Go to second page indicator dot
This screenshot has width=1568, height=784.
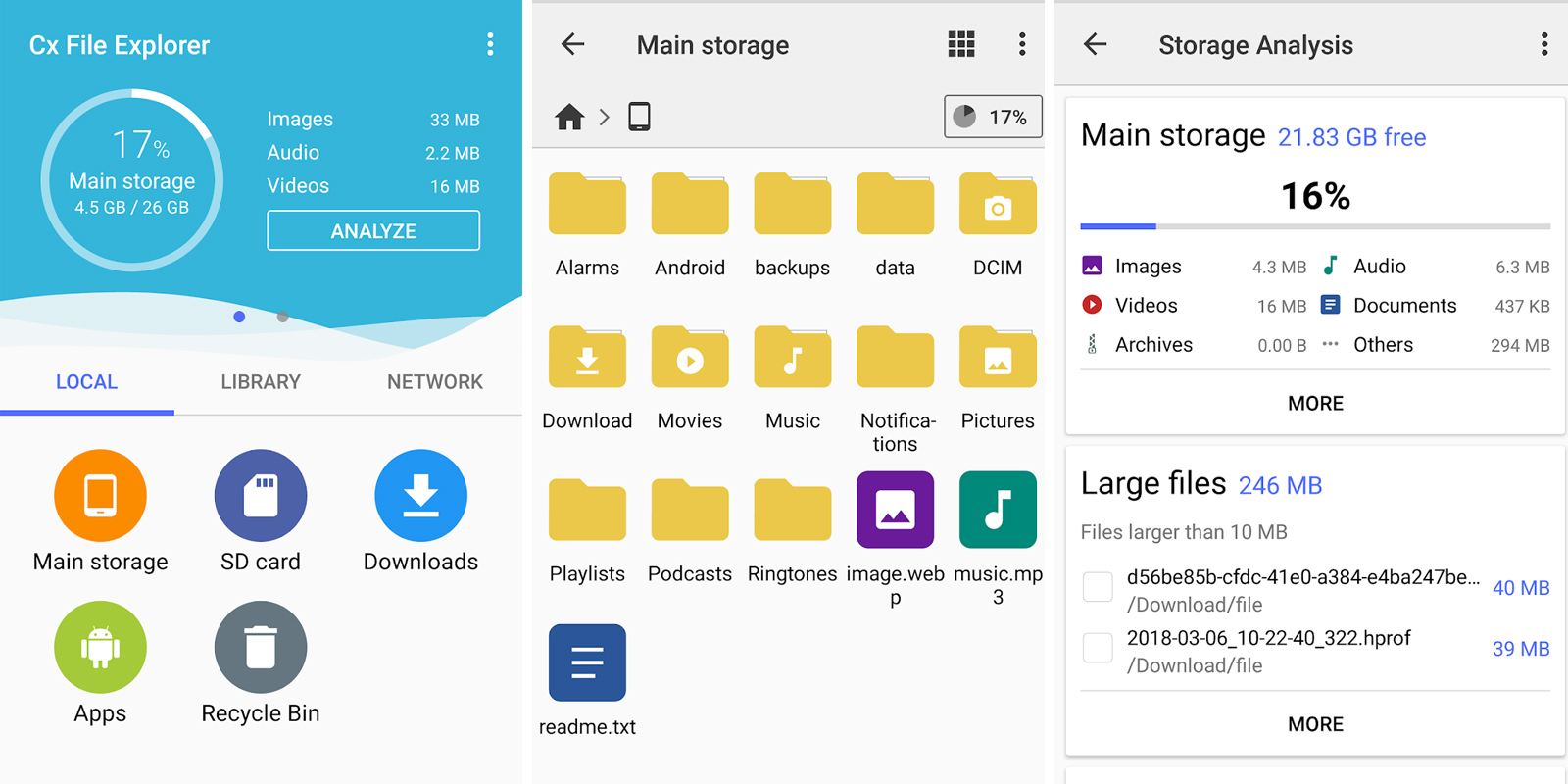pyautogui.click(x=282, y=317)
